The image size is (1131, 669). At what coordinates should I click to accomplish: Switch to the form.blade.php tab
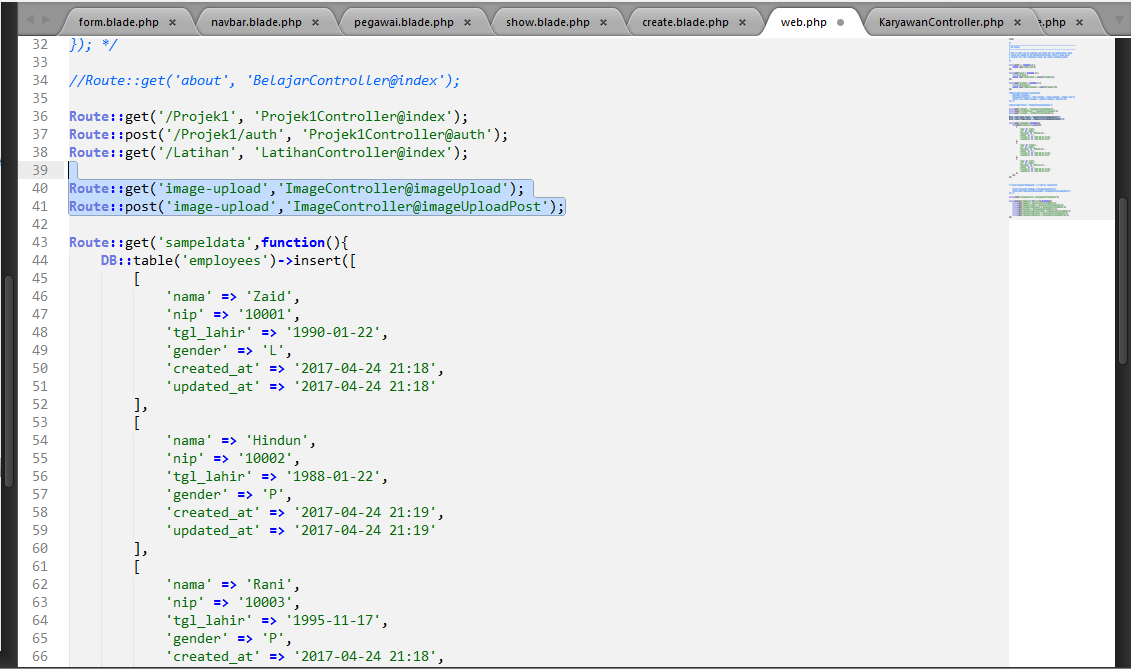tap(119, 22)
